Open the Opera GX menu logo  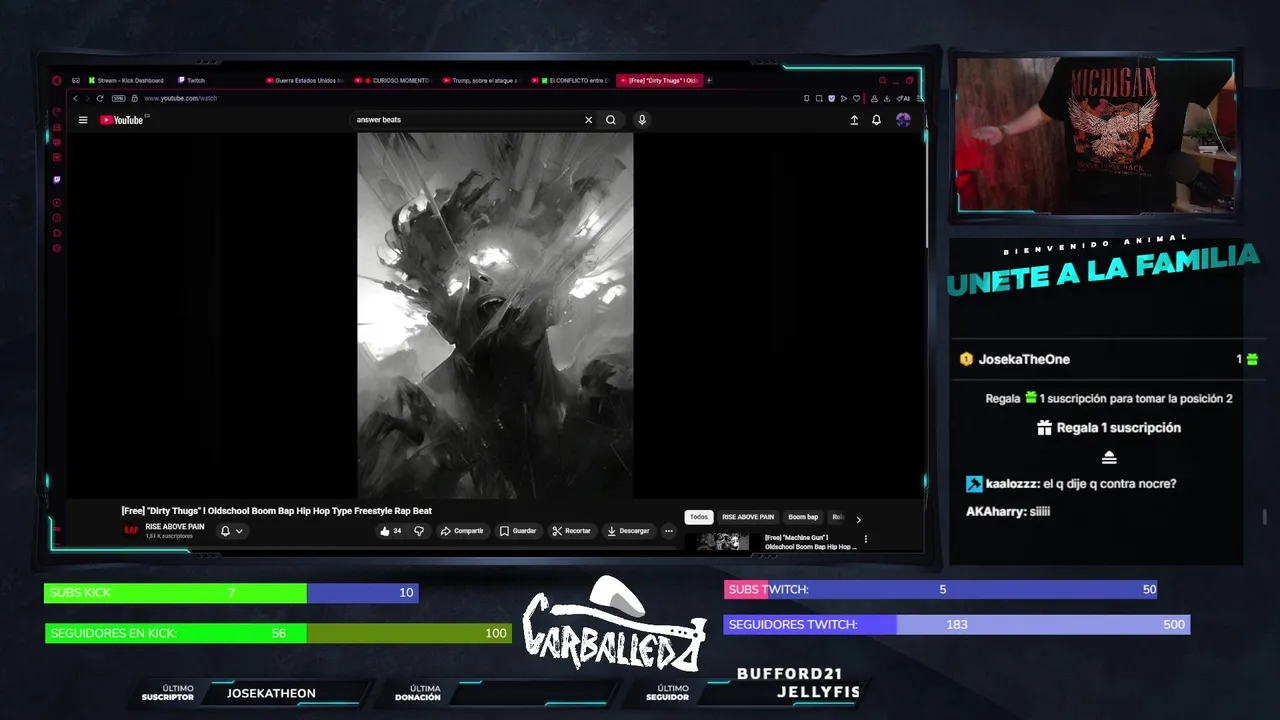57,80
